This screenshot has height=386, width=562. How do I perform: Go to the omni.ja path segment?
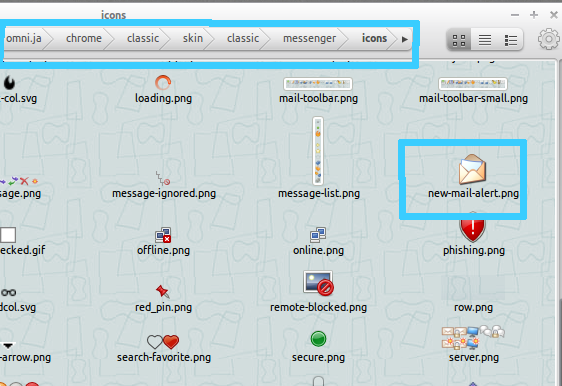click(24, 38)
